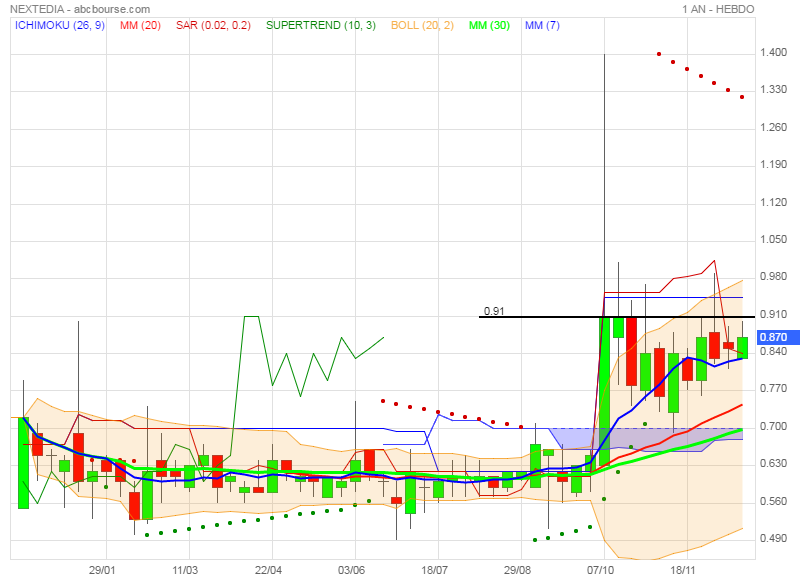
Task: Click the 0.490 price axis label
Action: coord(773,539)
